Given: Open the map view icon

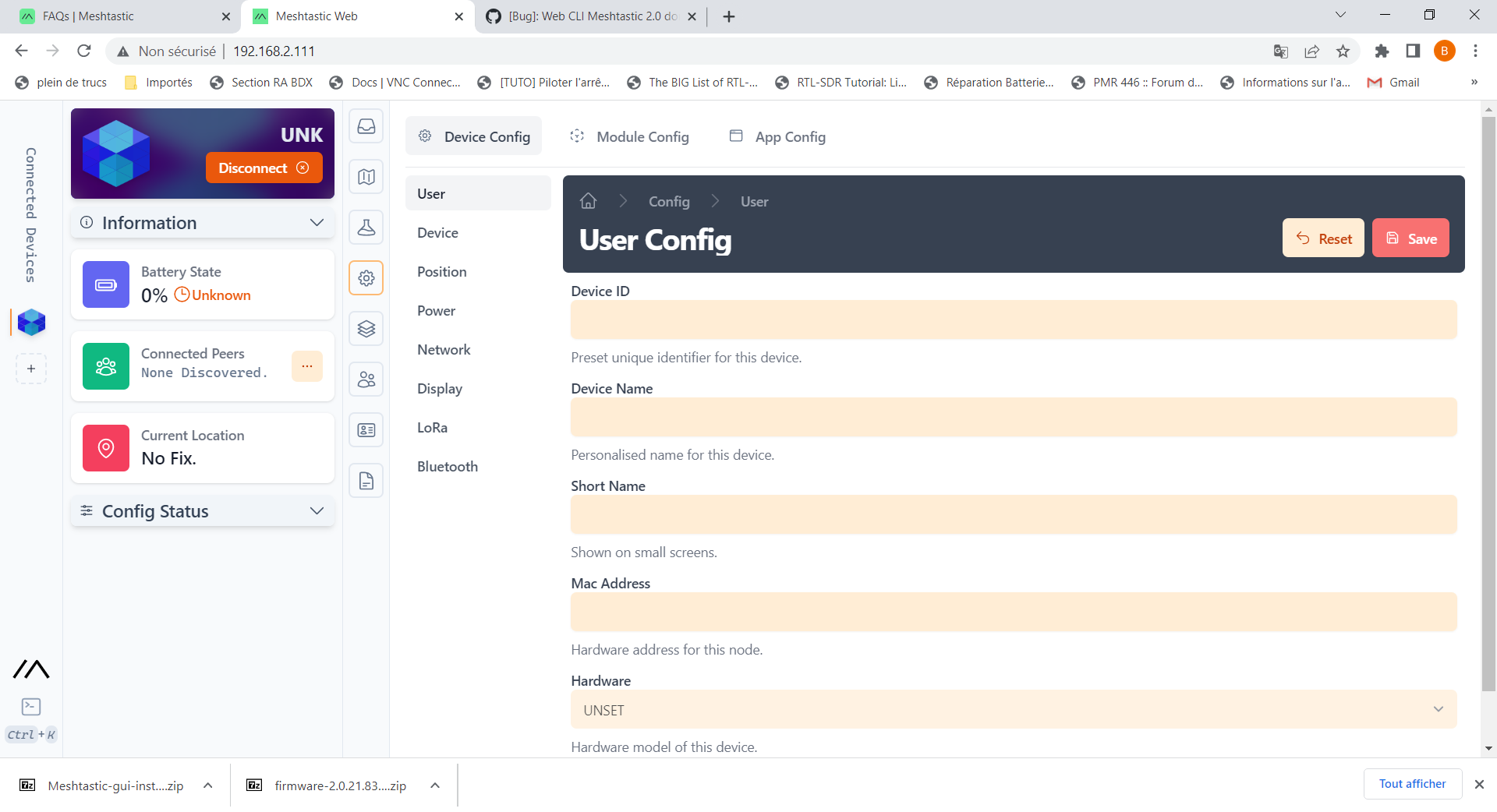Looking at the screenshot, I should [x=366, y=177].
